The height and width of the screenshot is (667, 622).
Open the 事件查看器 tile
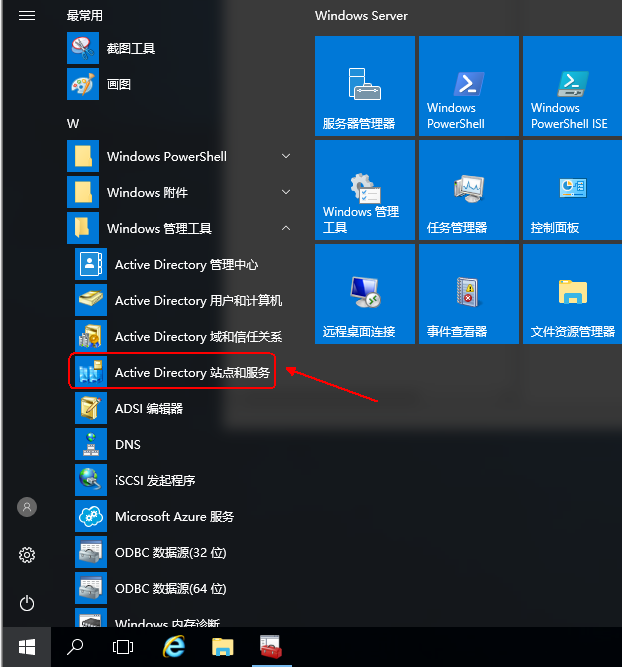point(469,294)
